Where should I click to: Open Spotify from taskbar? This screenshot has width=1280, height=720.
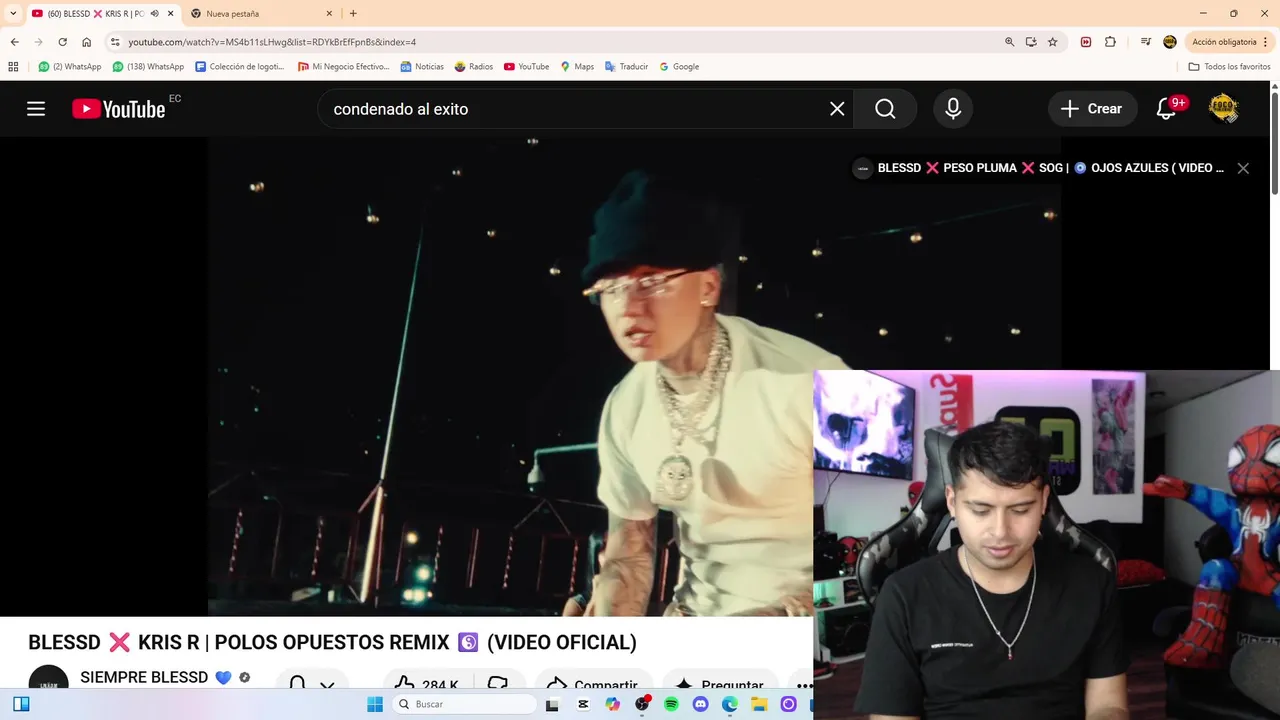coord(671,704)
